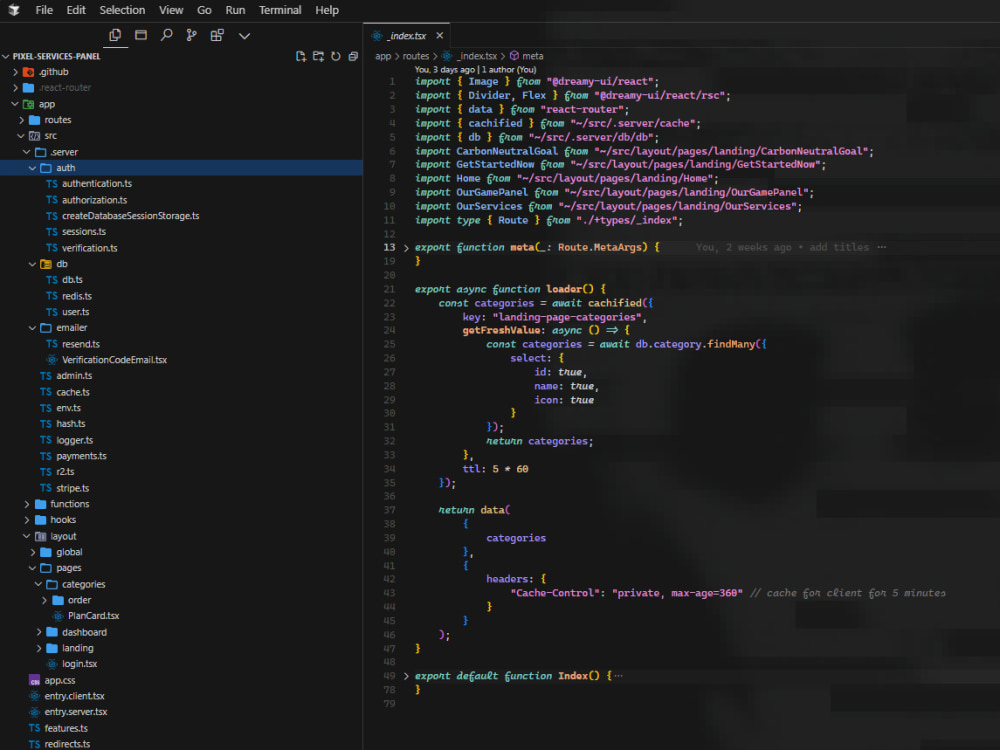Open the Search view icon
This screenshot has height=750, width=1000.
pos(166,35)
